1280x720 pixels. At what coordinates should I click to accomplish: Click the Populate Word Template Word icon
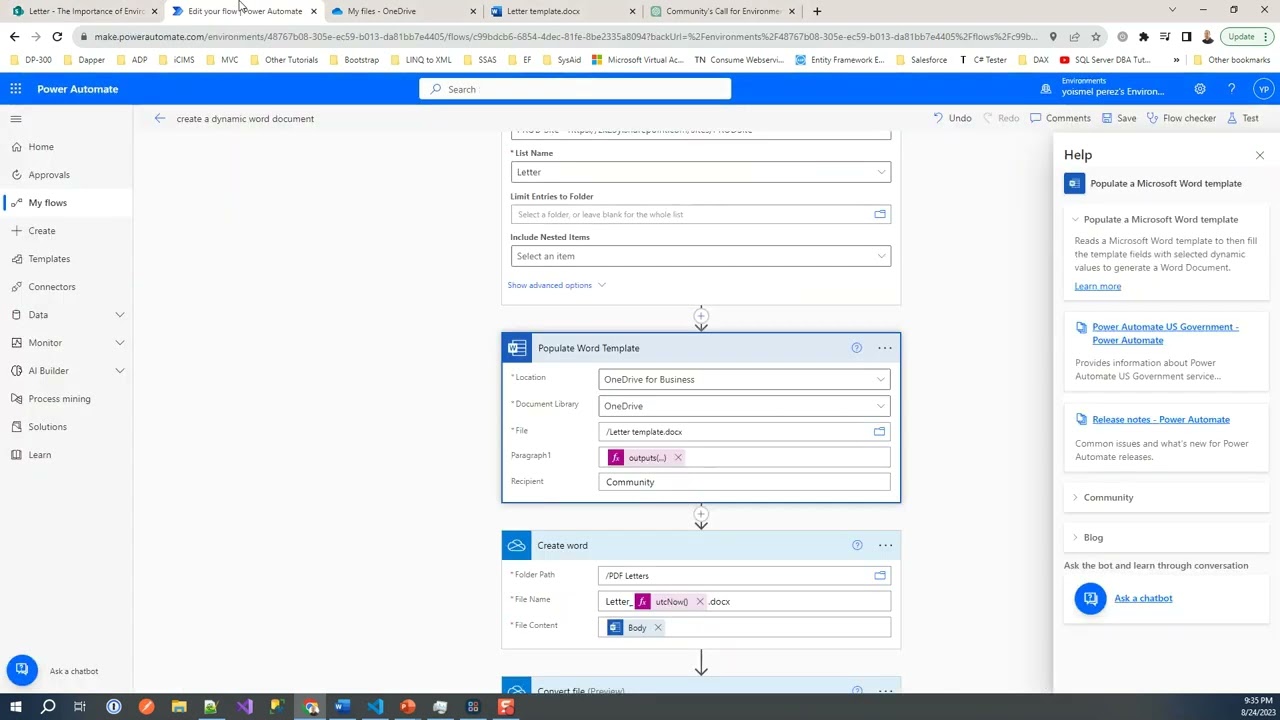click(x=517, y=348)
